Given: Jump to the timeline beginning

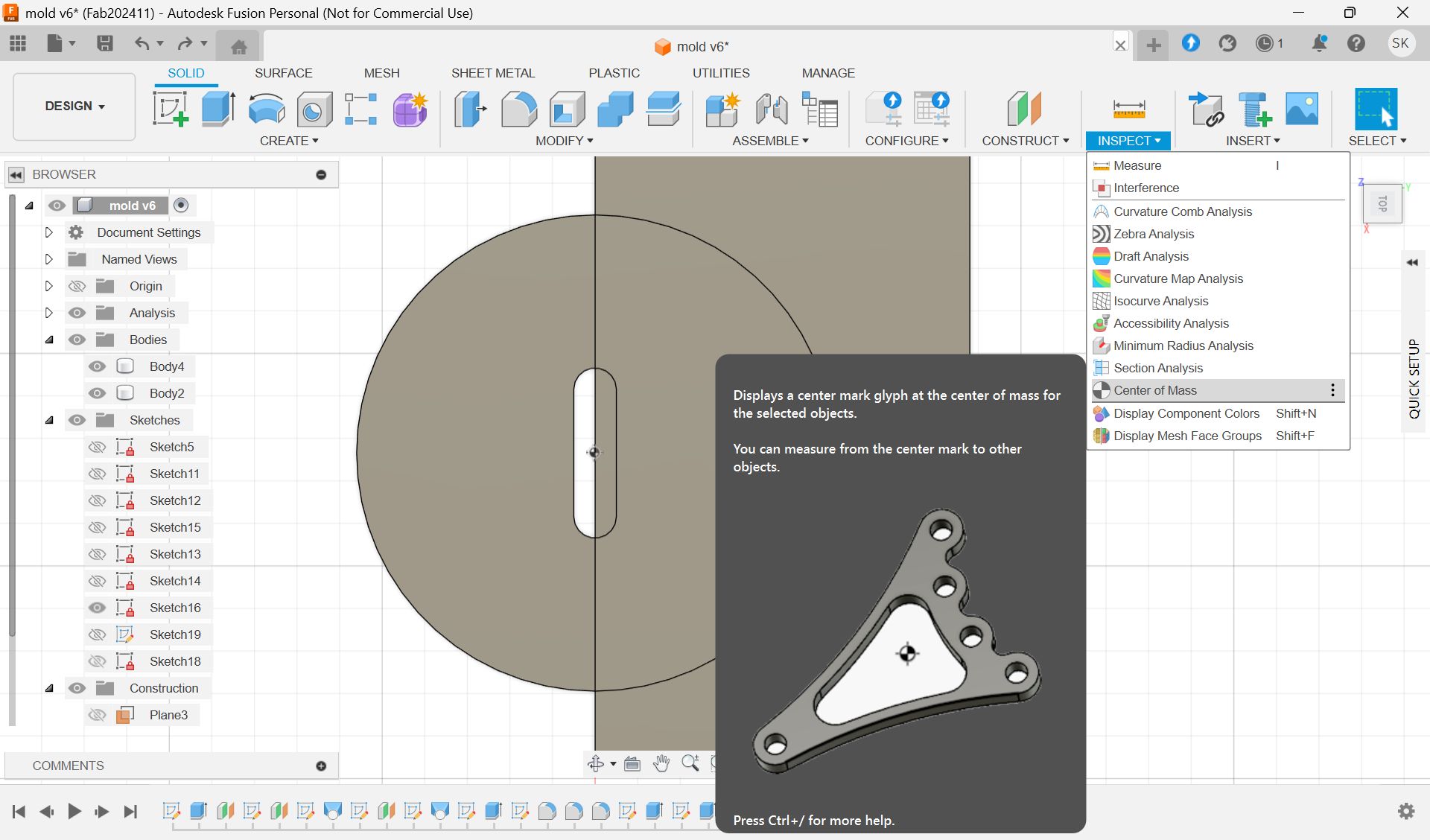Looking at the screenshot, I should pos(19,811).
